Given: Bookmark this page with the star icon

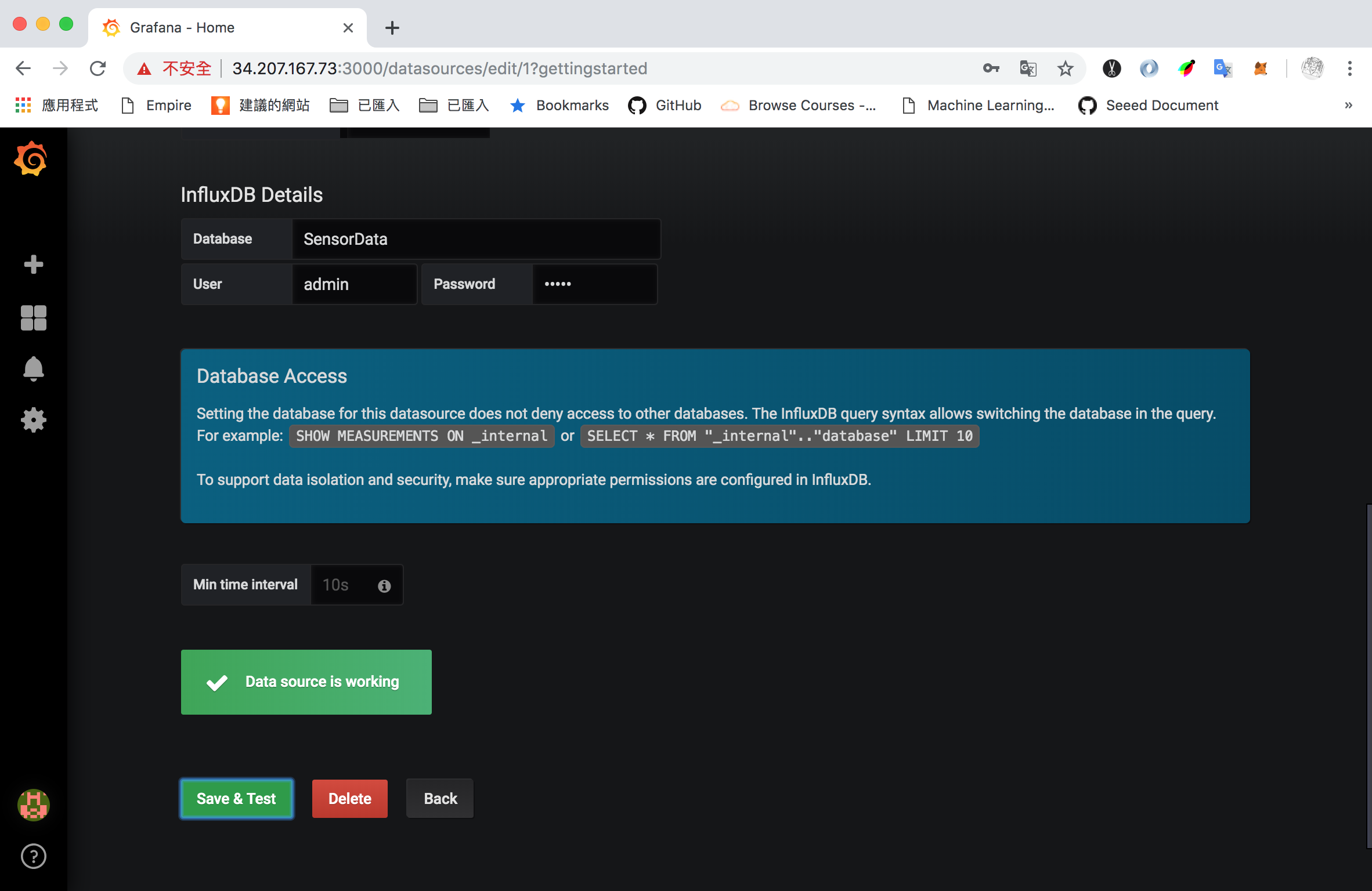Looking at the screenshot, I should pos(1066,68).
